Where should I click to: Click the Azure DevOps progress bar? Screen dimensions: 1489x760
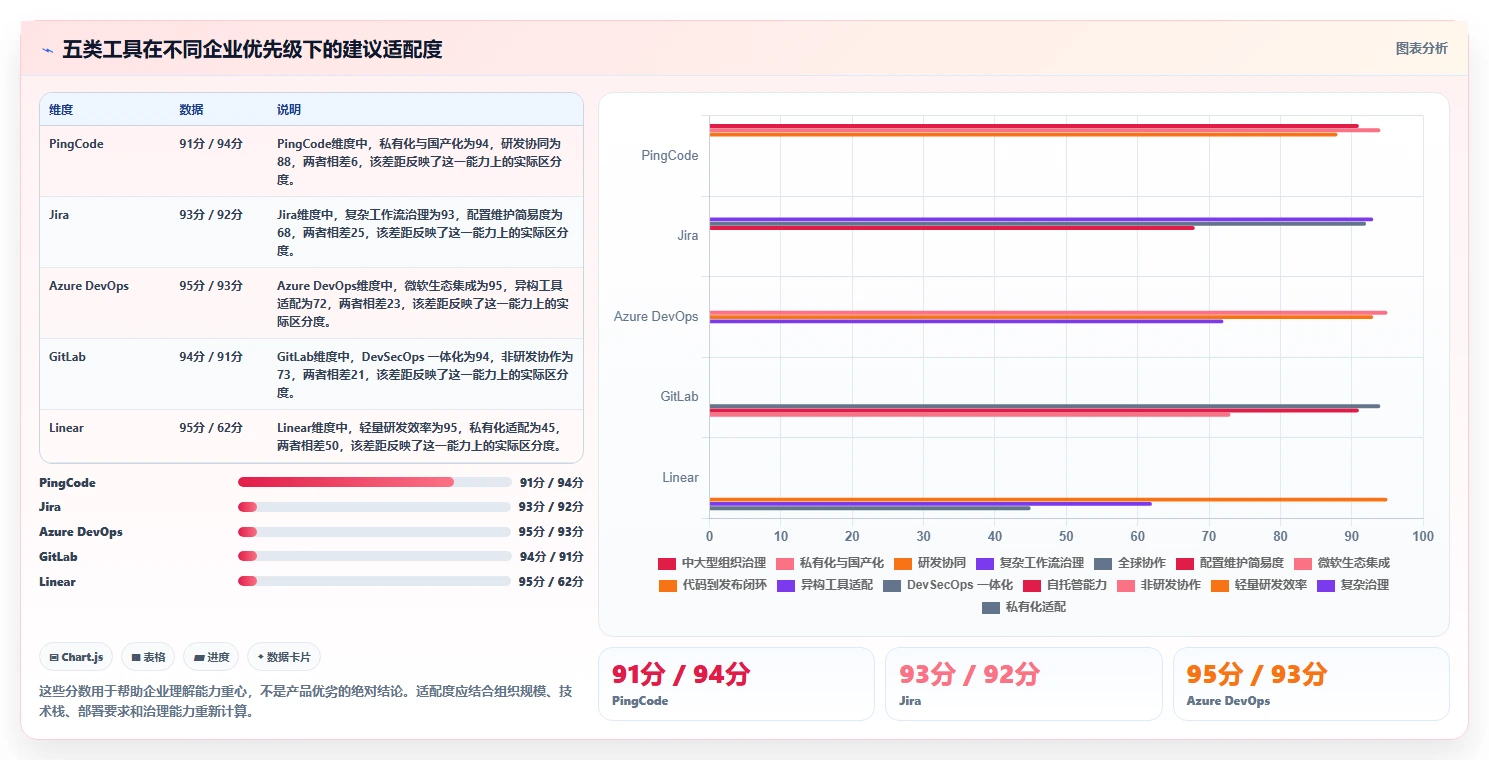[374, 532]
